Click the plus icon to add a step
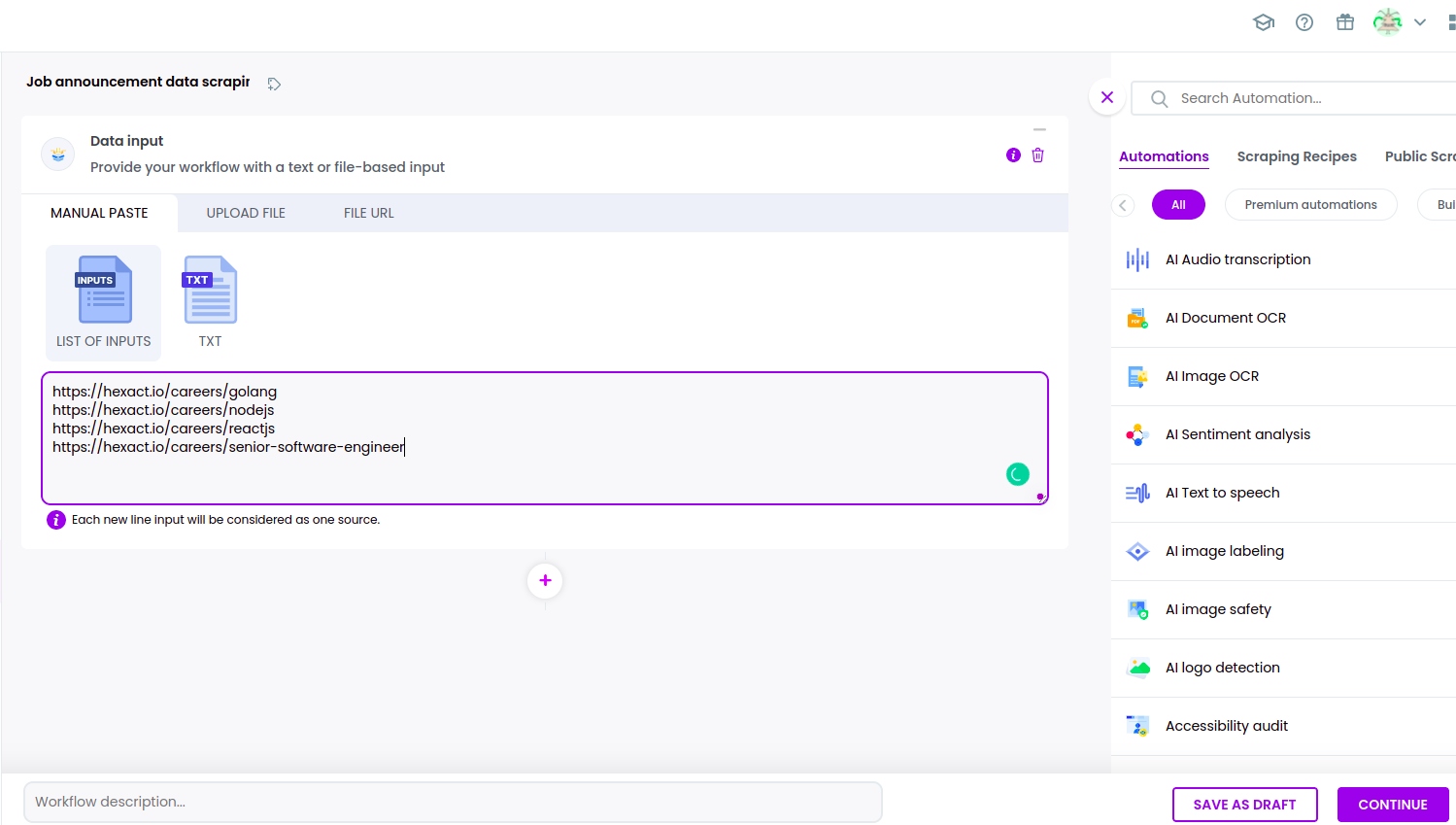 [545, 581]
